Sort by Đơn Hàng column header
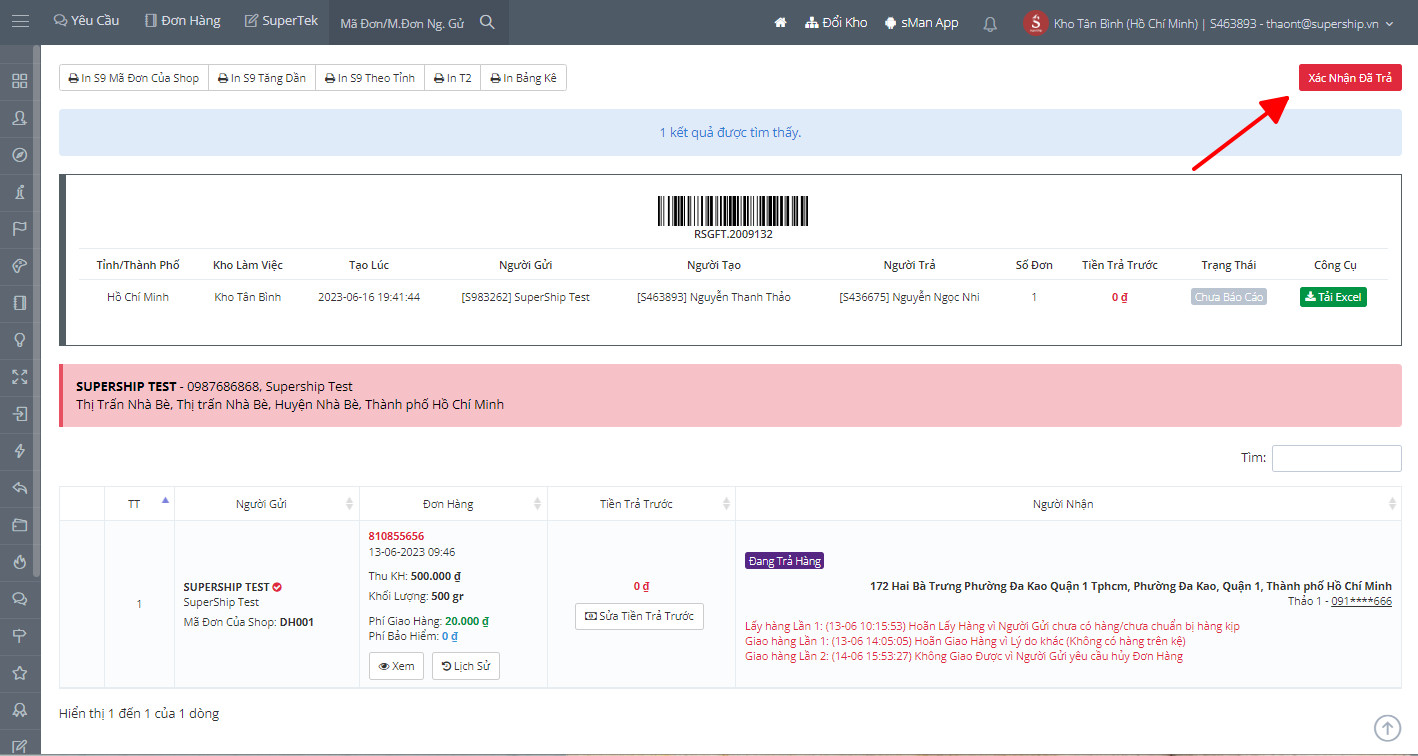The height and width of the screenshot is (756, 1418). pyautogui.click(x=453, y=504)
